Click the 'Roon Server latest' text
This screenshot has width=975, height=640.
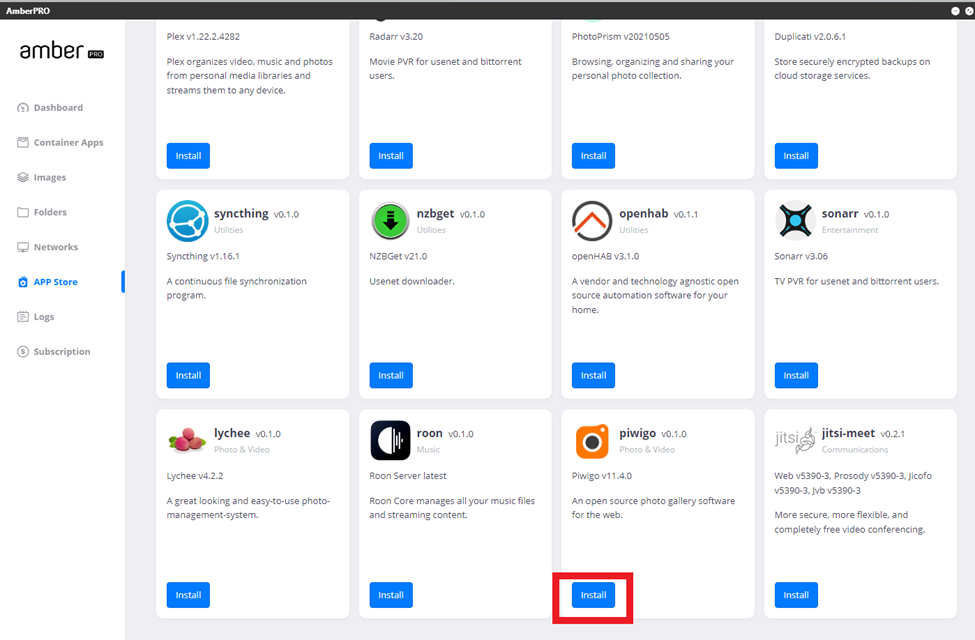(x=408, y=476)
